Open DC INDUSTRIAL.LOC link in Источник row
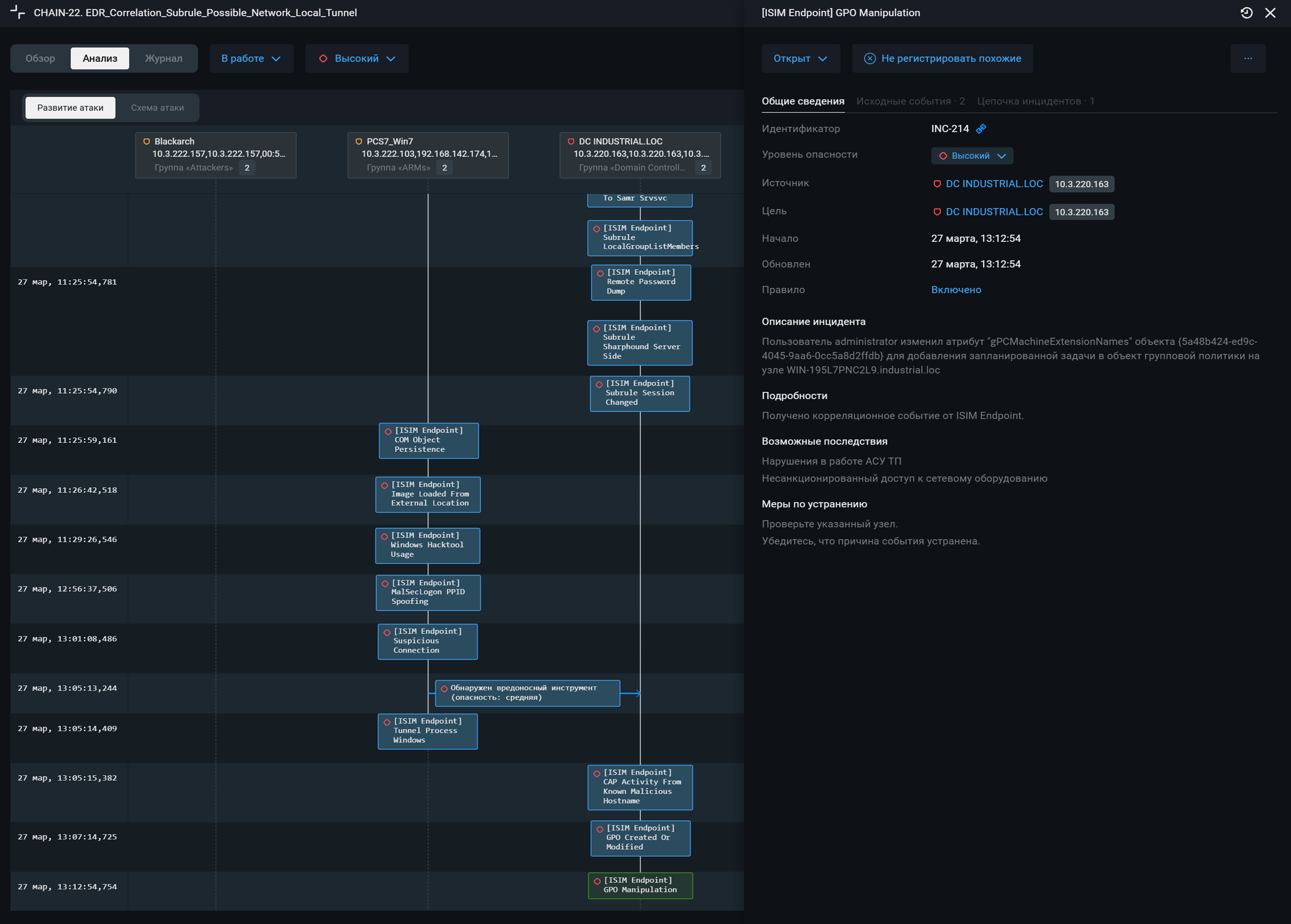 pyautogui.click(x=994, y=184)
